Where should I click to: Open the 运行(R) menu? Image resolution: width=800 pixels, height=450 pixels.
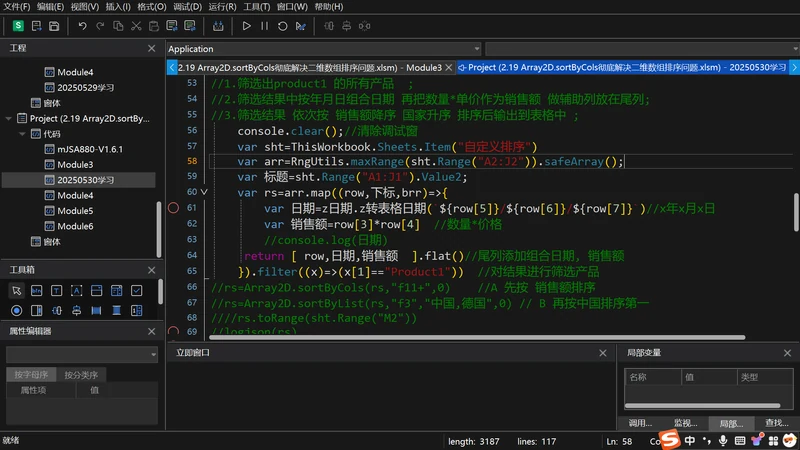click(x=222, y=7)
